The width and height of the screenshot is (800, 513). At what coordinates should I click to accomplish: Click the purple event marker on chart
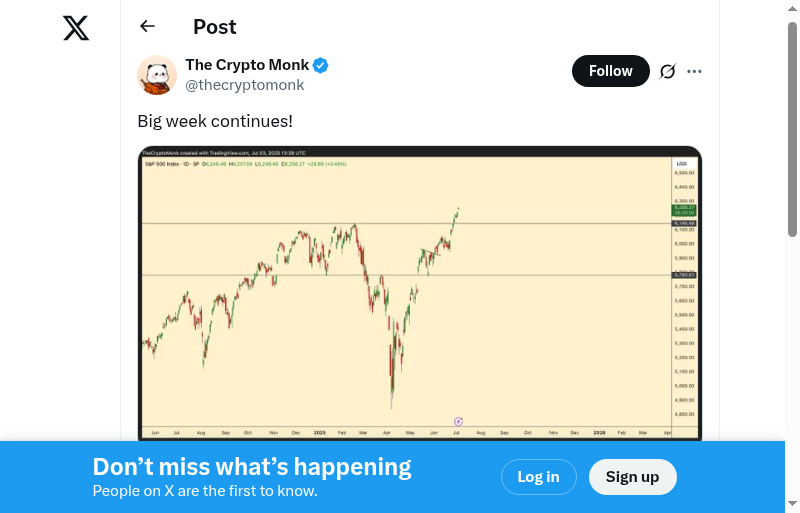point(458,421)
